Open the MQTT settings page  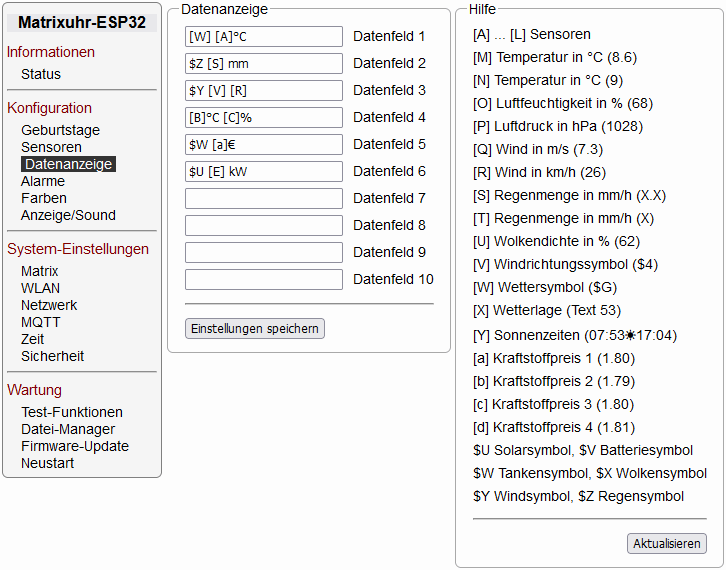tap(41, 322)
